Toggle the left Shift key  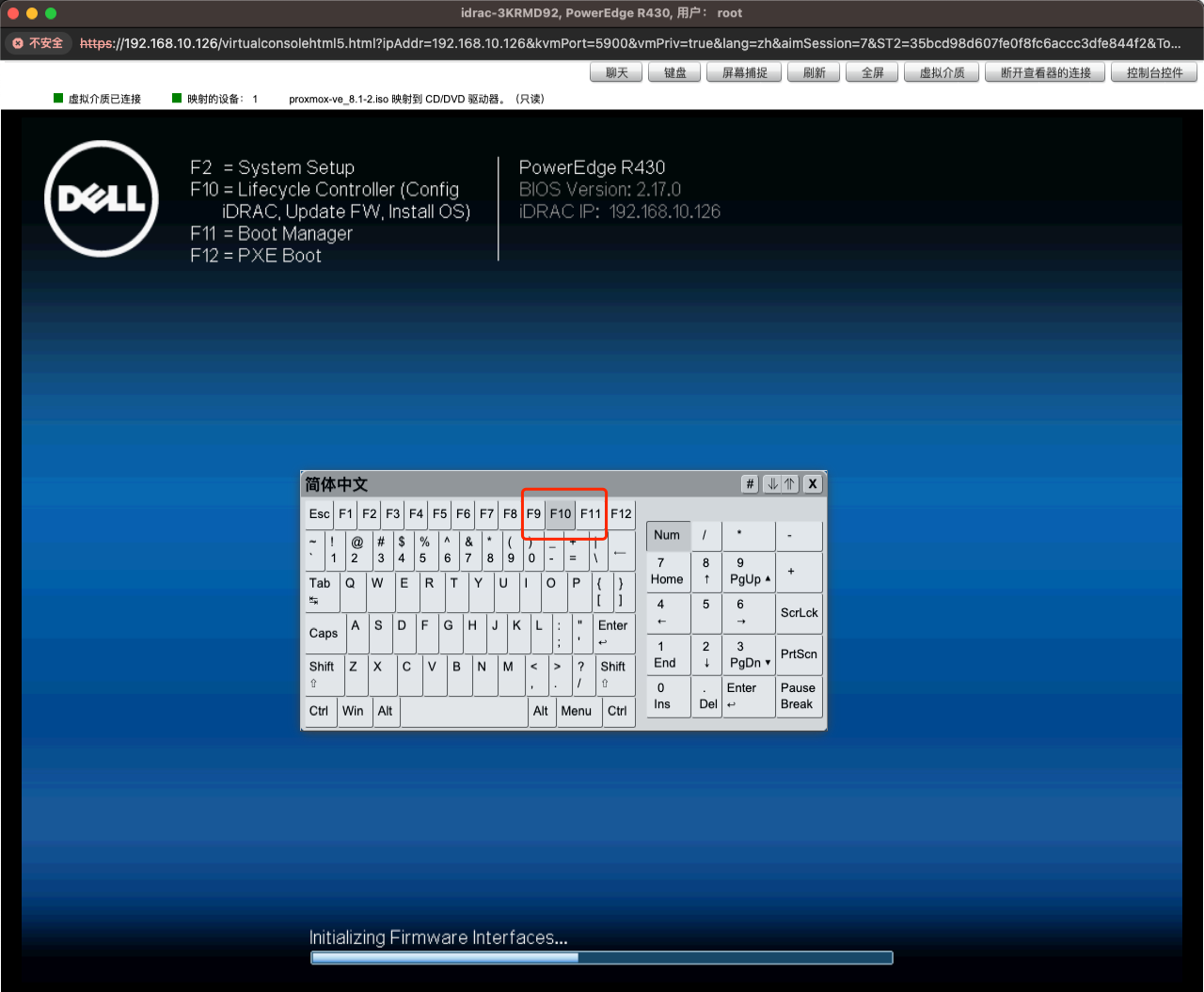pos(325,675)
